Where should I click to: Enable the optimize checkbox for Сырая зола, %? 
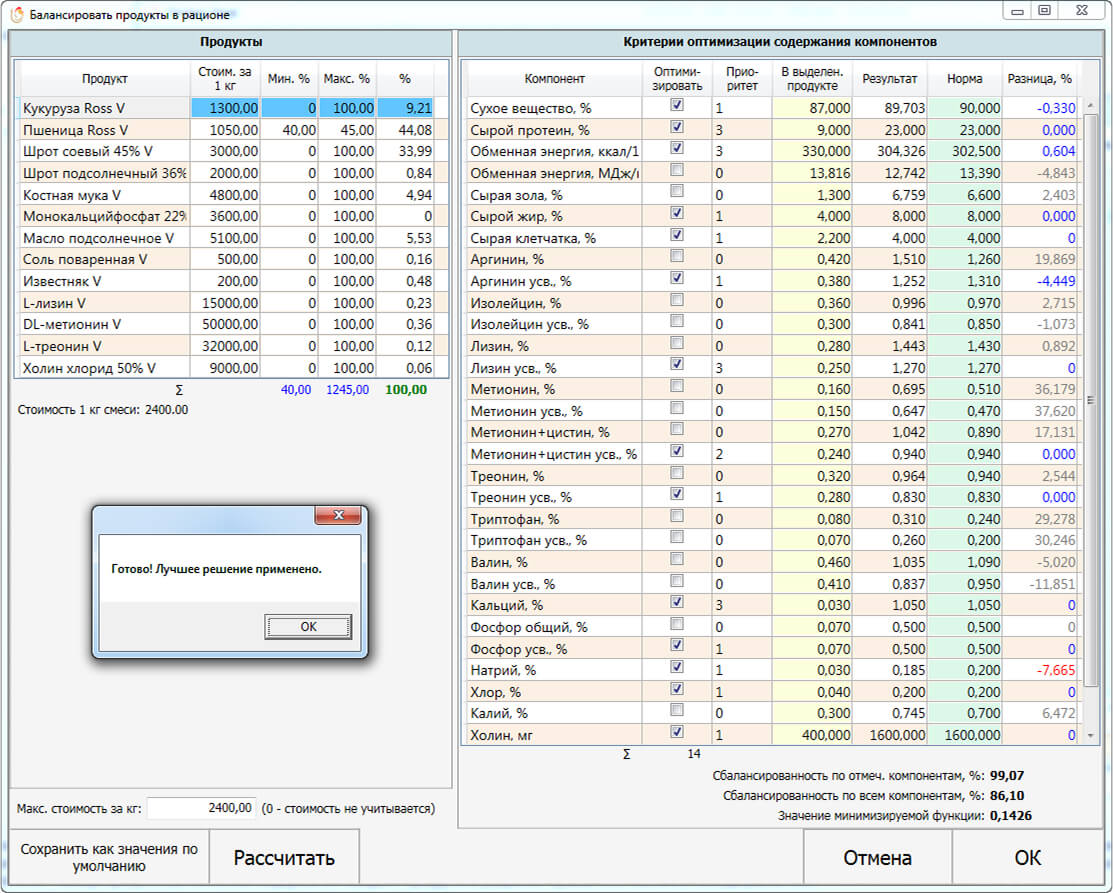677,191
